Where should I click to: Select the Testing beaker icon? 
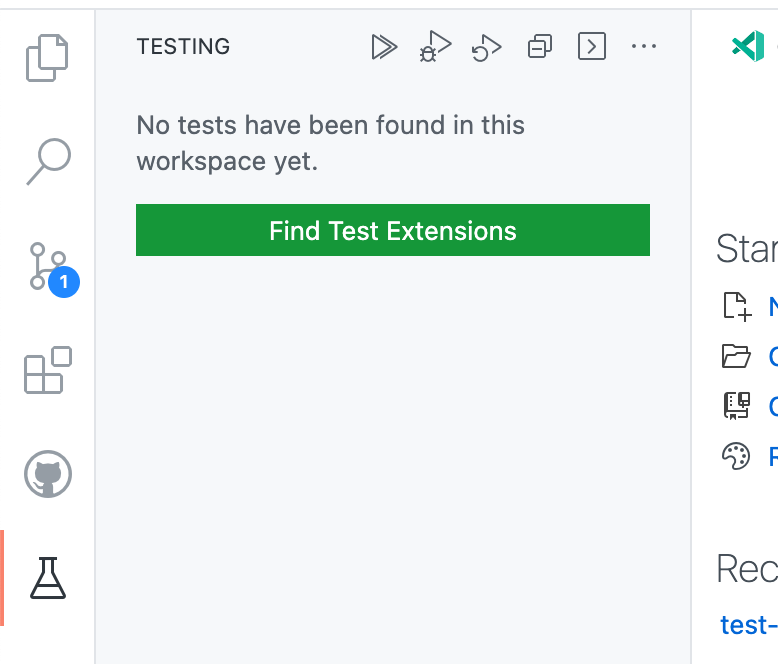(x=47, y=578)
